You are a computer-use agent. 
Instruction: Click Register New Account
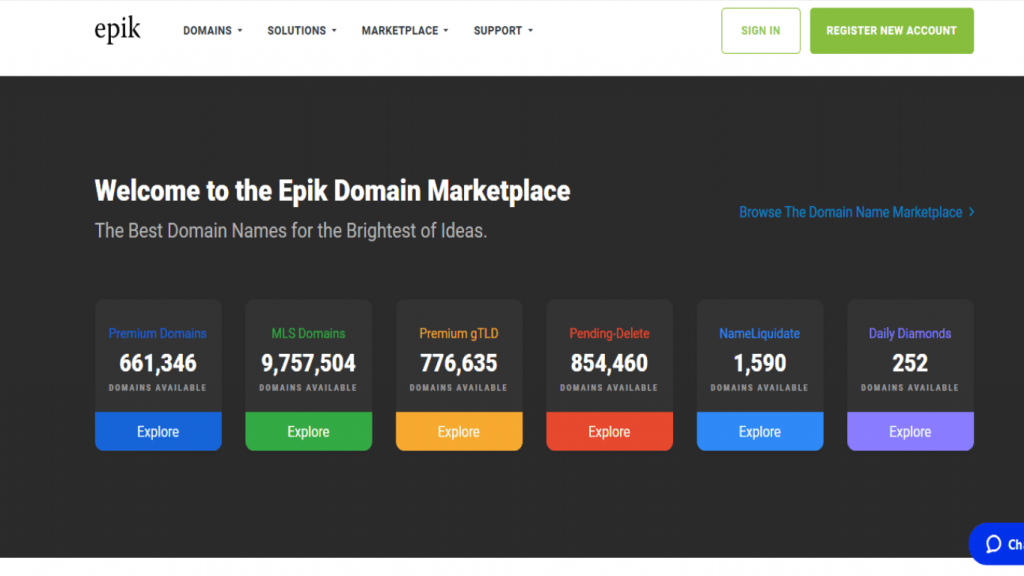click(x=891, y=31)
